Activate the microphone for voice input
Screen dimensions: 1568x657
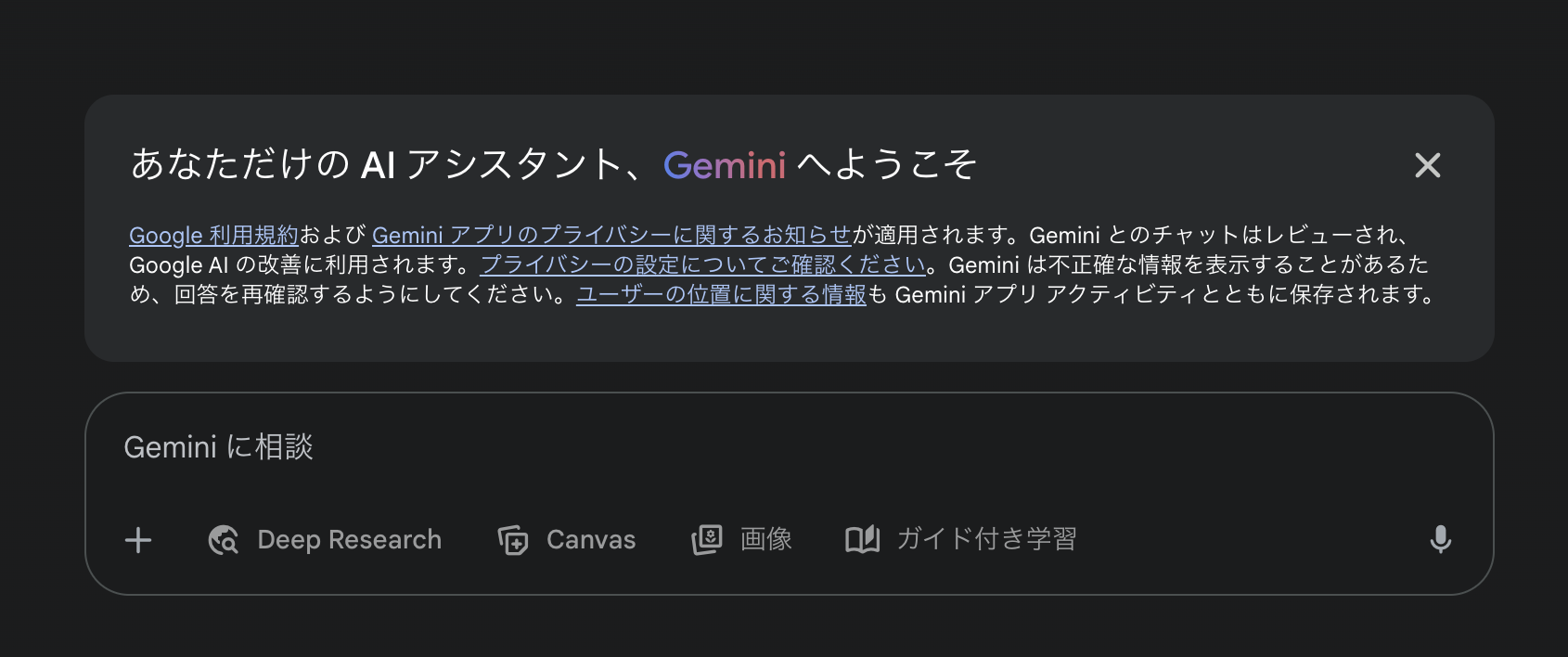point(1441,539)
